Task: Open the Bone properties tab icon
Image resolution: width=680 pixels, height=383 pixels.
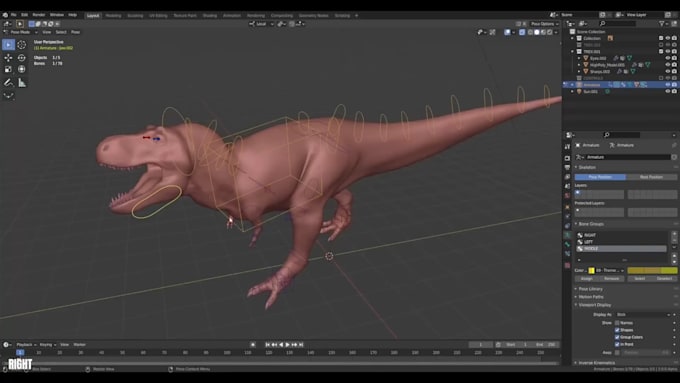Action: click(567, 245)
